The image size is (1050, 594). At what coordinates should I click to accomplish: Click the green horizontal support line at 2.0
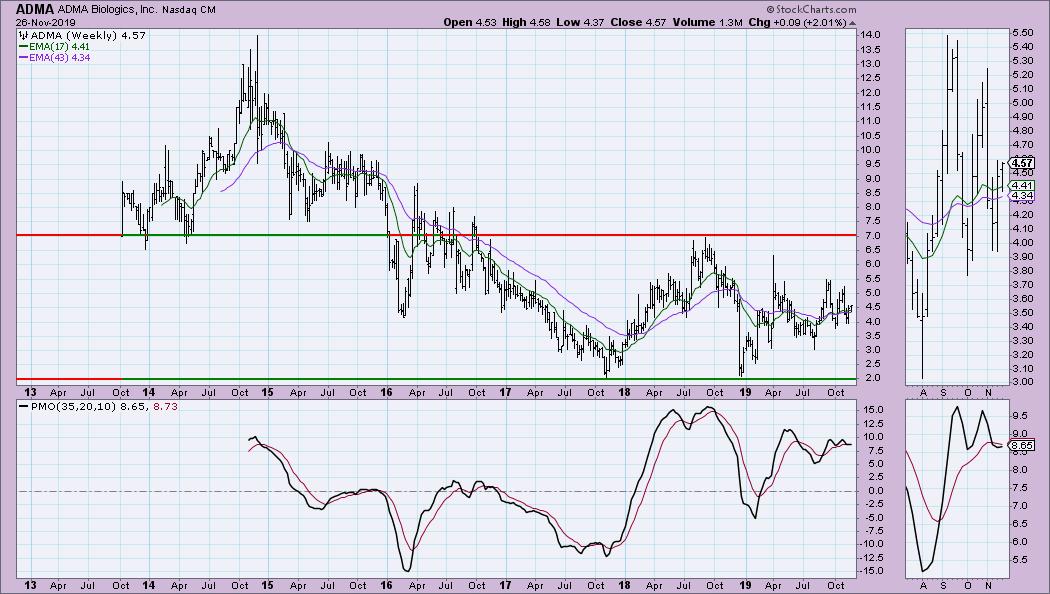tap(489, 379)
